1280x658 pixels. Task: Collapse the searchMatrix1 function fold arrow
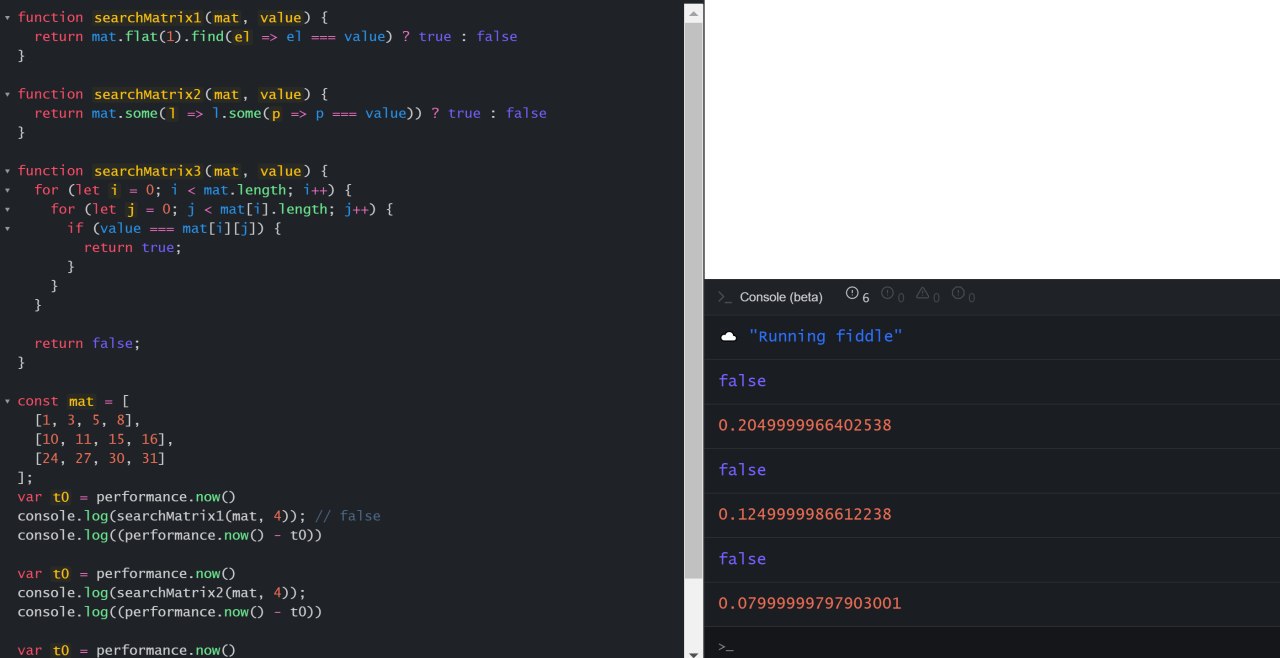[x=7, y=17]
